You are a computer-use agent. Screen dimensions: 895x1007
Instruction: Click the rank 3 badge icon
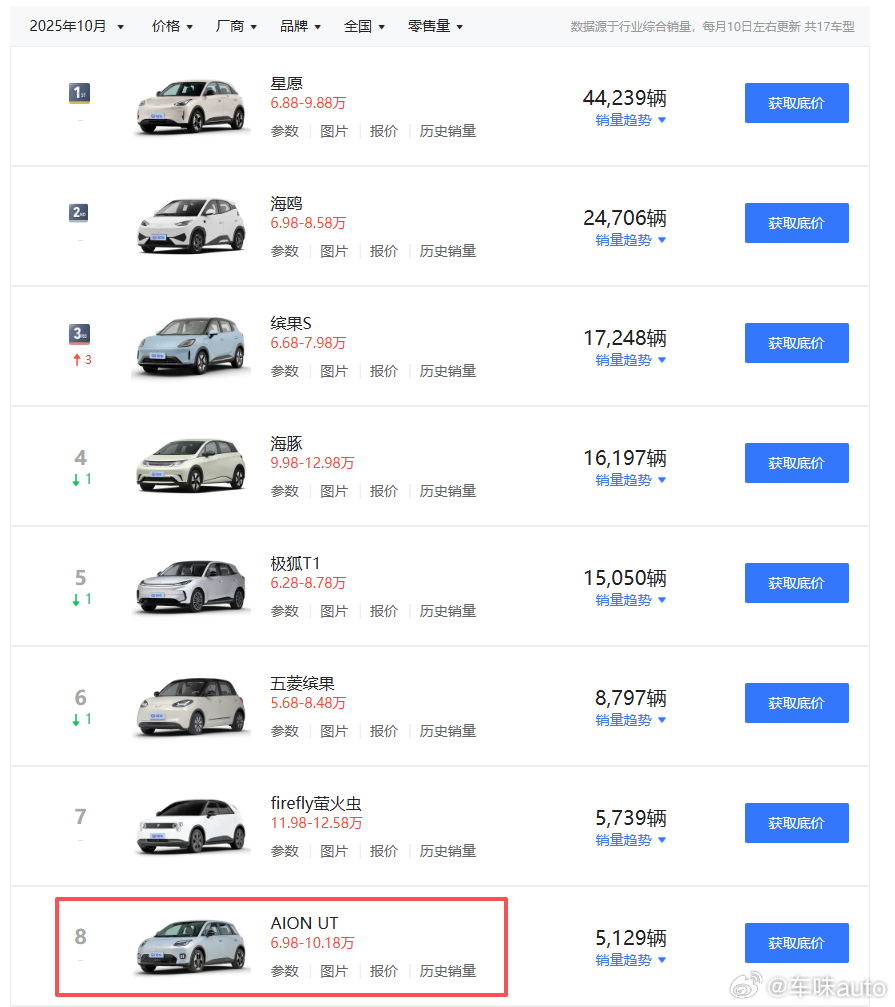80,333
